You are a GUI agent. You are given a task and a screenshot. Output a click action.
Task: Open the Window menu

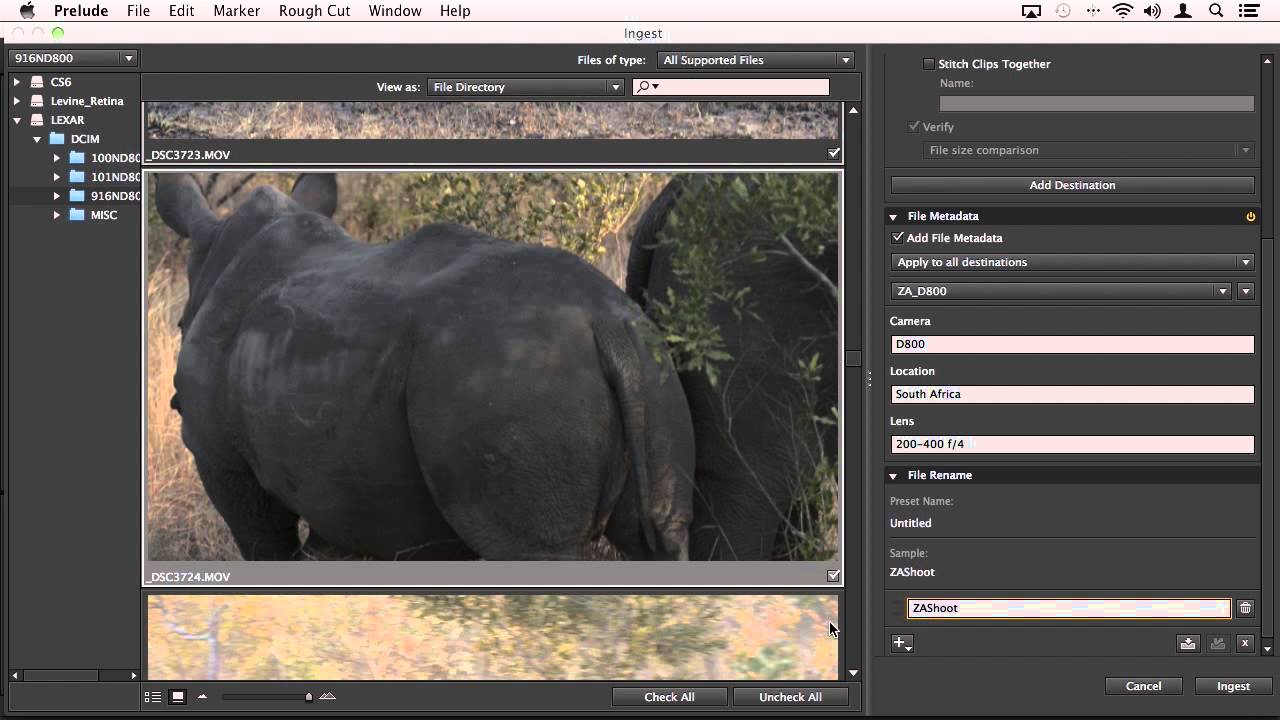tap(395, 11)
